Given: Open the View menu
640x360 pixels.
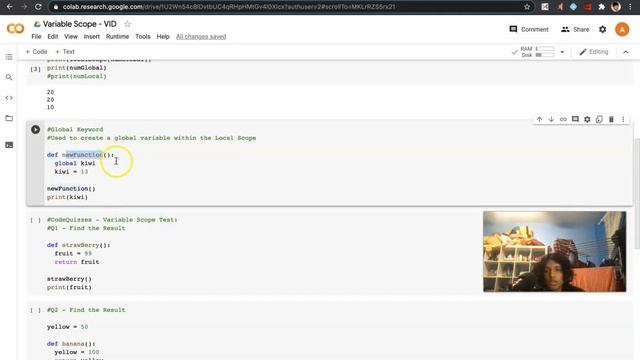Looking at the screenshot, I should 71,36.
